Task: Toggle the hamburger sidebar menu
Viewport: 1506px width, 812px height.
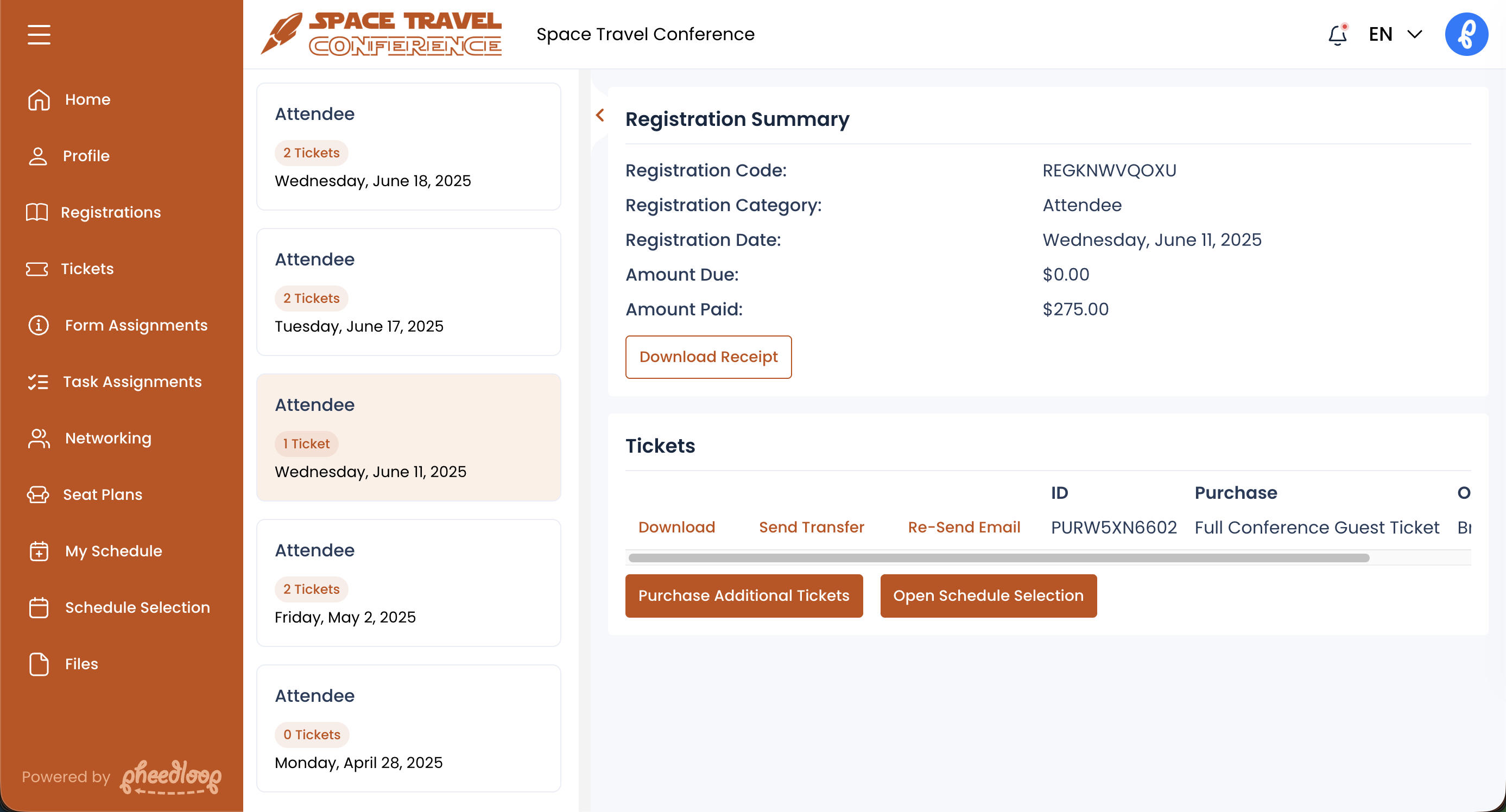Action: [x=39, y=35]
